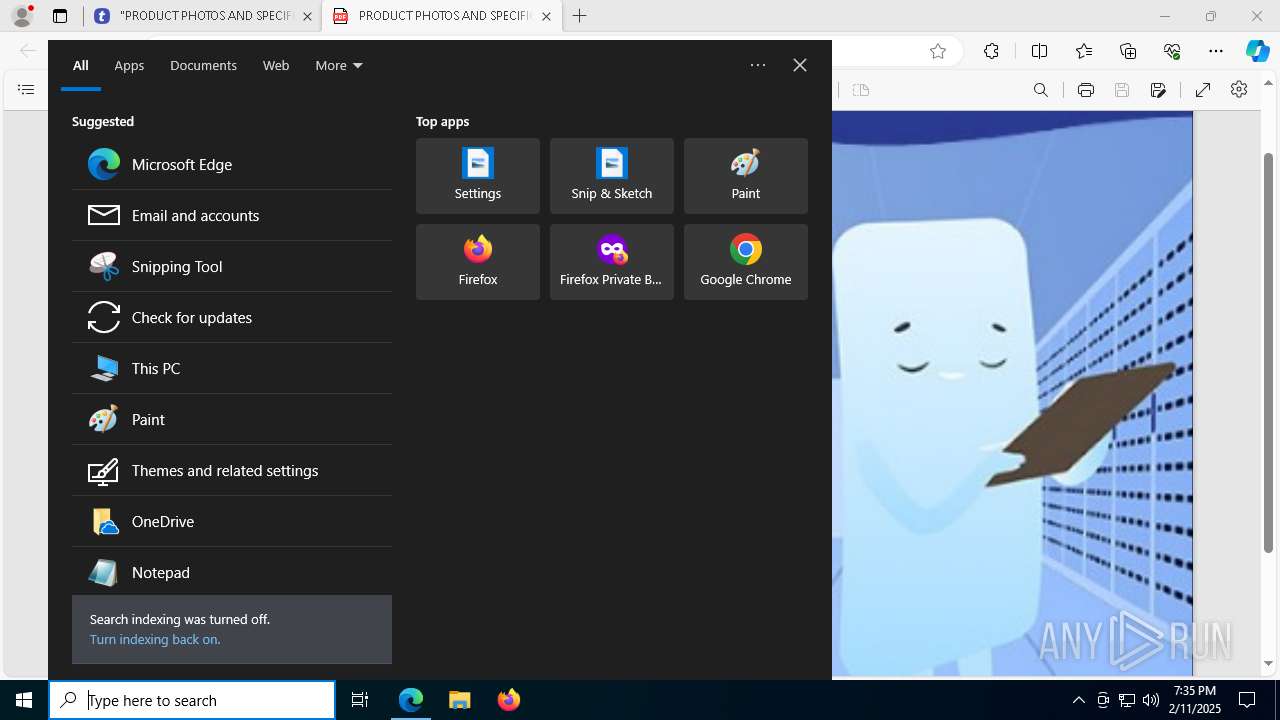Open PDF table of contents
This screenshot has height=720, width=1280.
click(x=26, y=90)
